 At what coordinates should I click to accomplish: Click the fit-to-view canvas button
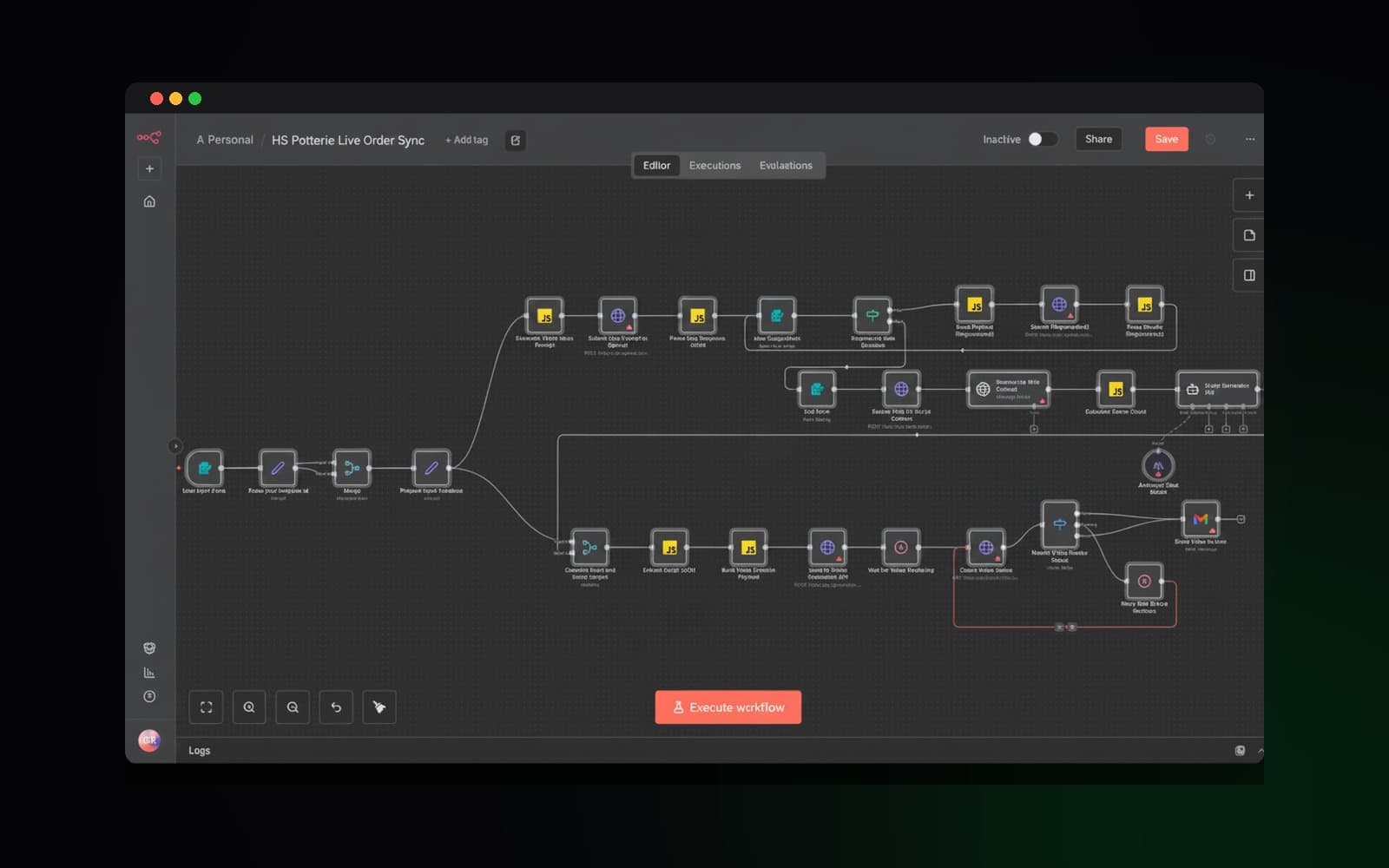click(206, 707)
